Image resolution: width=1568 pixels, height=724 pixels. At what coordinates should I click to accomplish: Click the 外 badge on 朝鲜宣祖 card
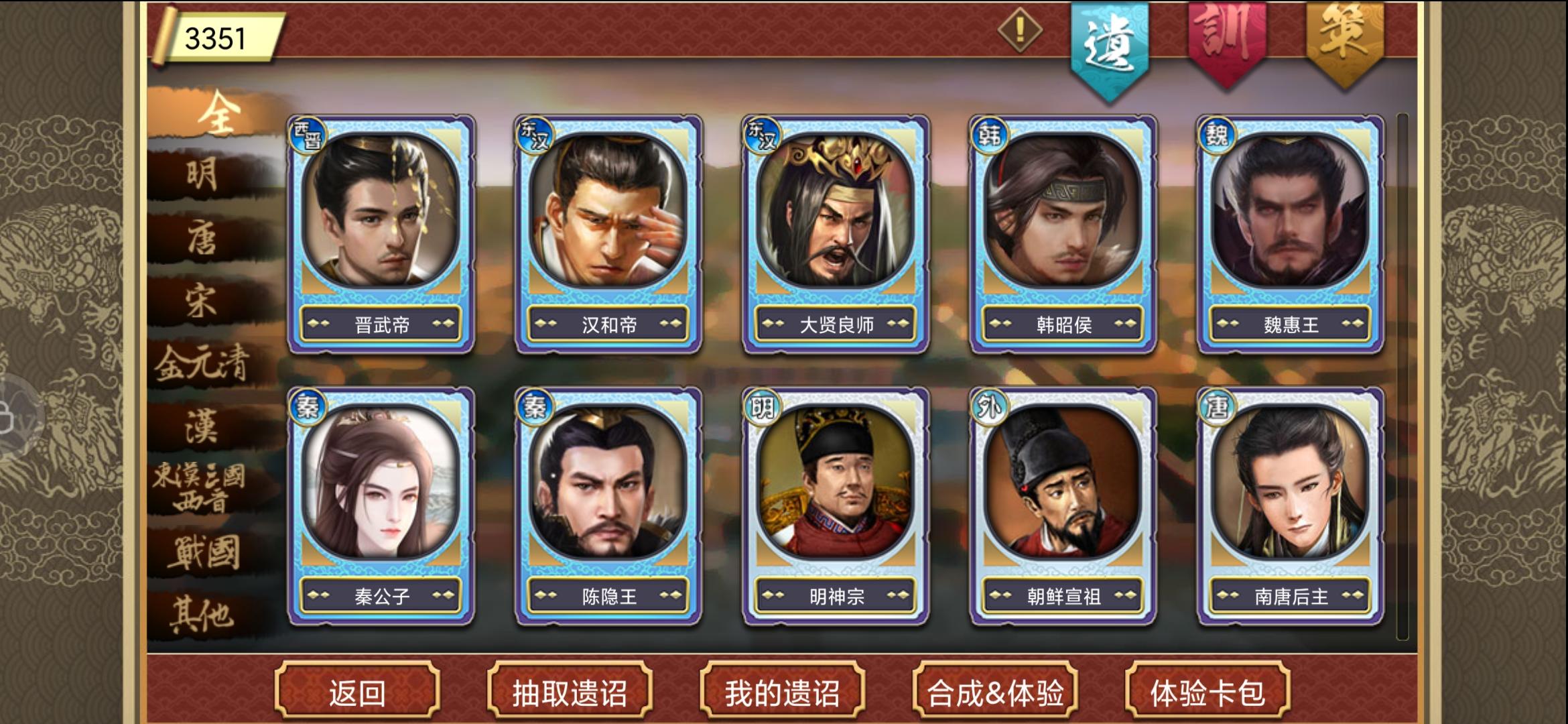(989, 407)
